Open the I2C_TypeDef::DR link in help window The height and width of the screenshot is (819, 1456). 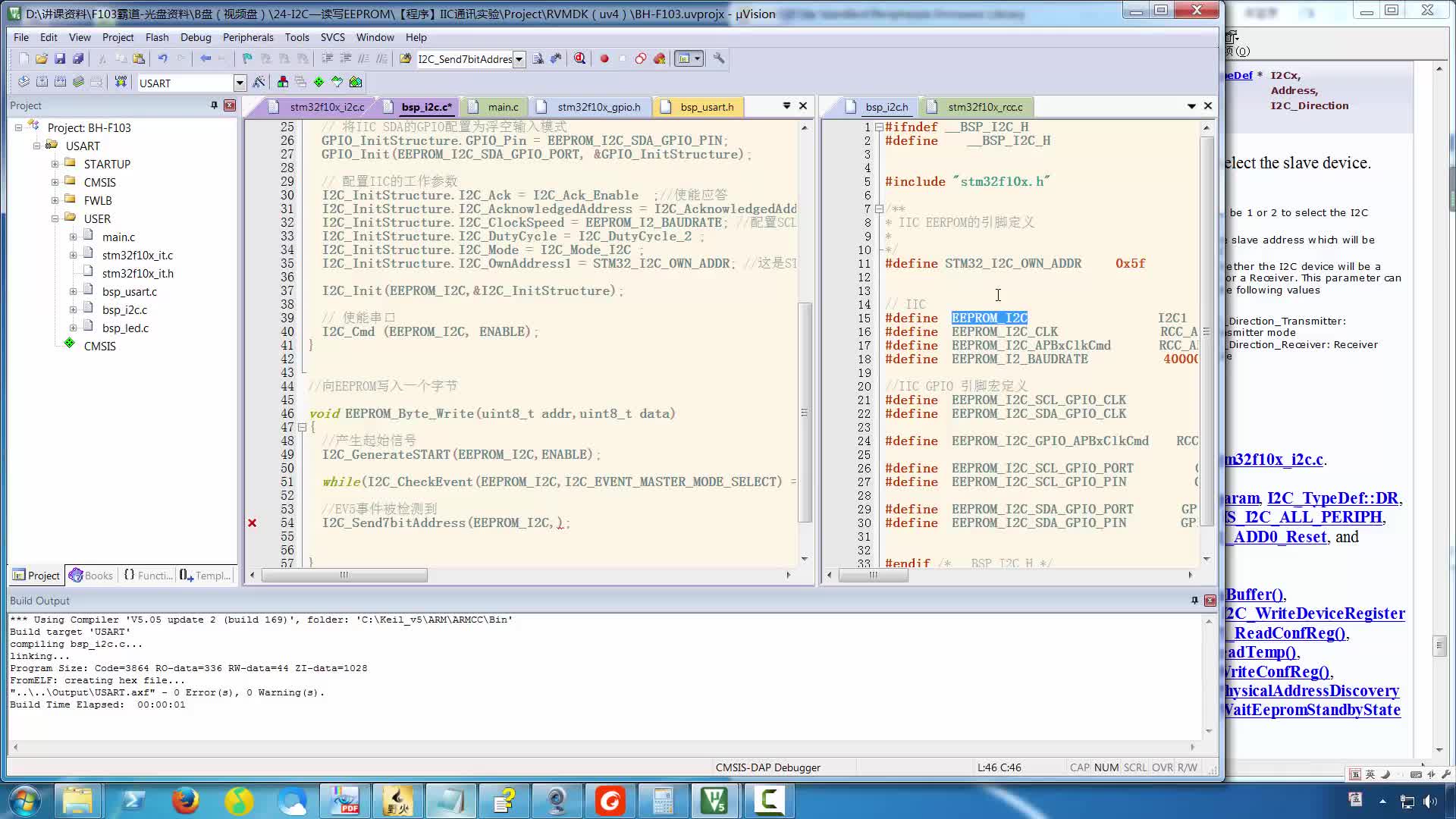(x=1333, y=498)
